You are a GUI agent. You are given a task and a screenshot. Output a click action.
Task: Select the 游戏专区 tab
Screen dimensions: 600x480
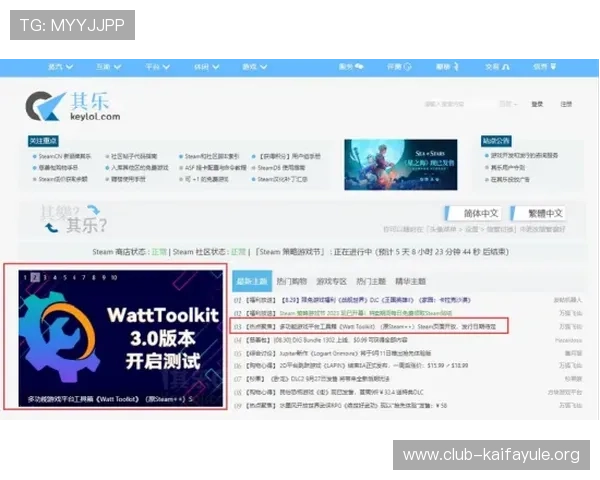click(x=331, y=281)
